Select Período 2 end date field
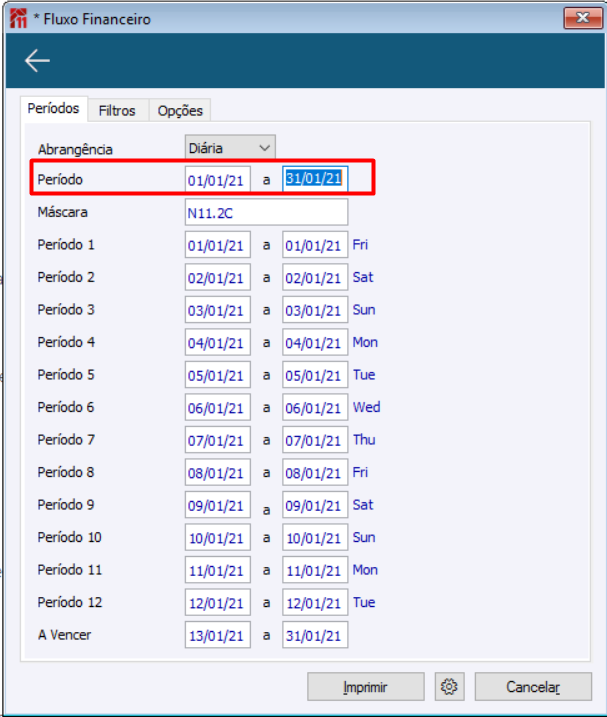607x717 pixels. (315, 277)
